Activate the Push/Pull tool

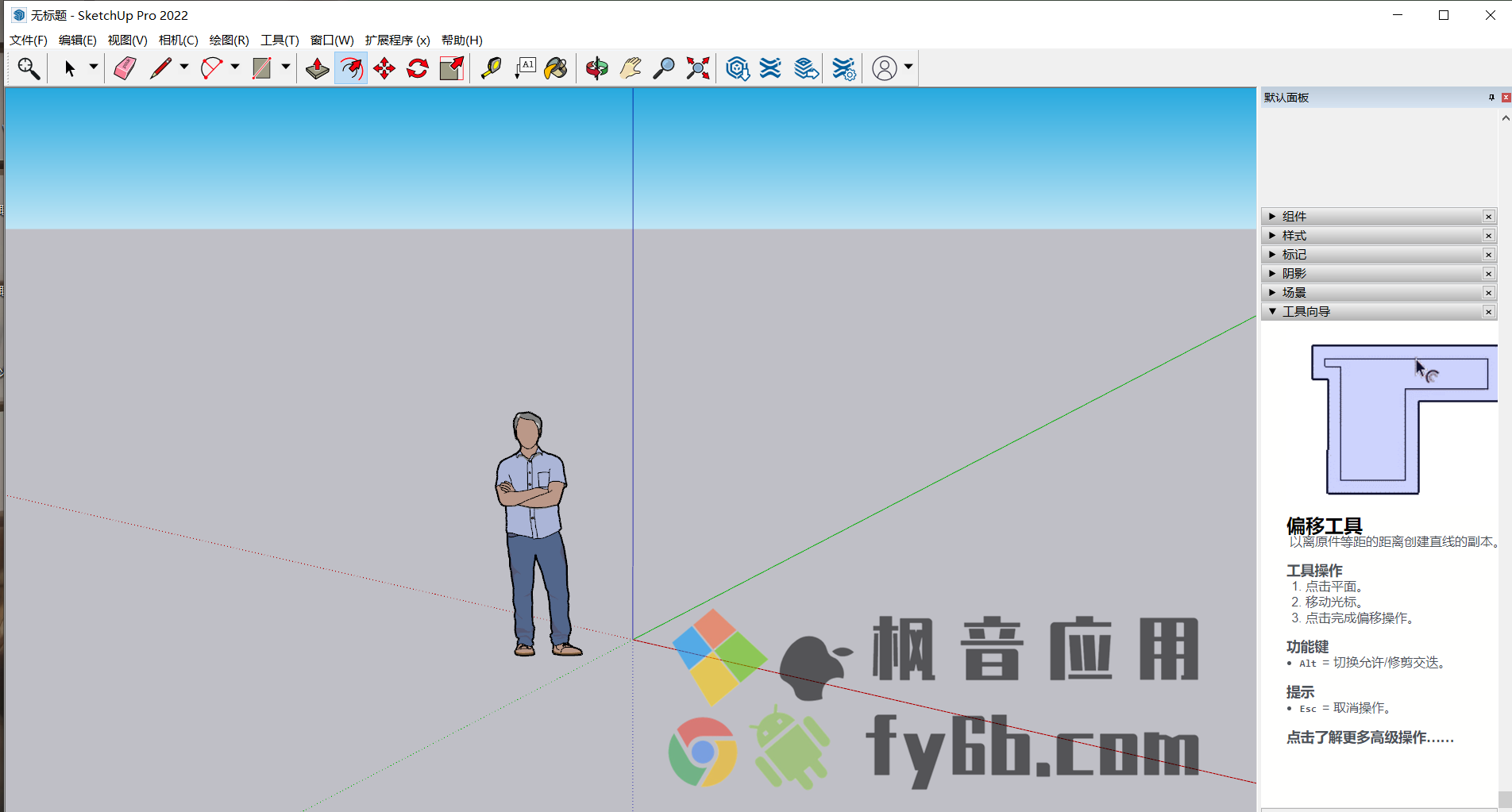(317, 68)
